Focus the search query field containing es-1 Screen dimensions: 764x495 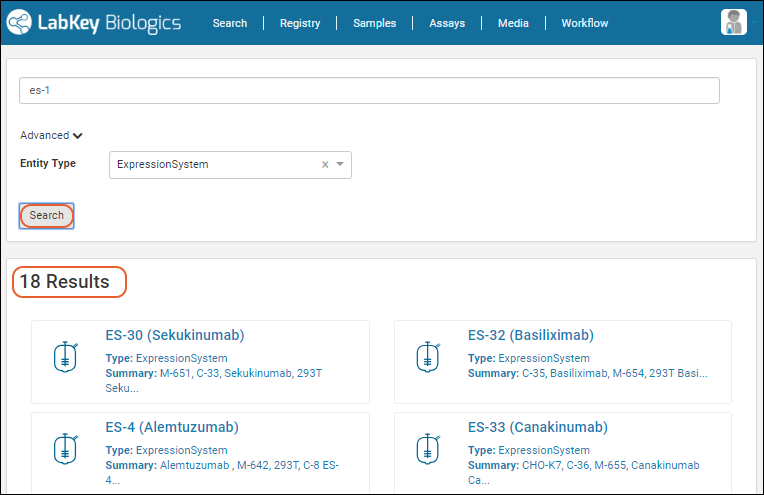click(x=369, y=91)
